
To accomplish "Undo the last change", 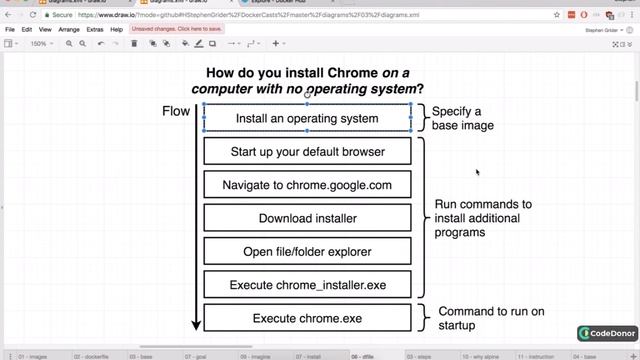I will [101, 43].
